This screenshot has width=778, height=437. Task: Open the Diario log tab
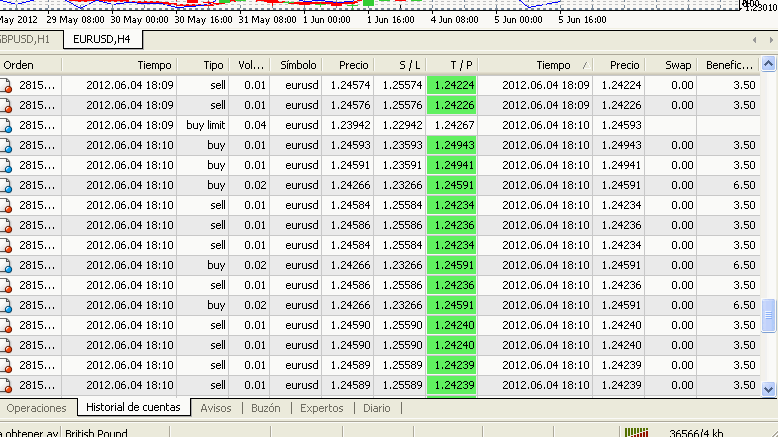coord(377,408)
